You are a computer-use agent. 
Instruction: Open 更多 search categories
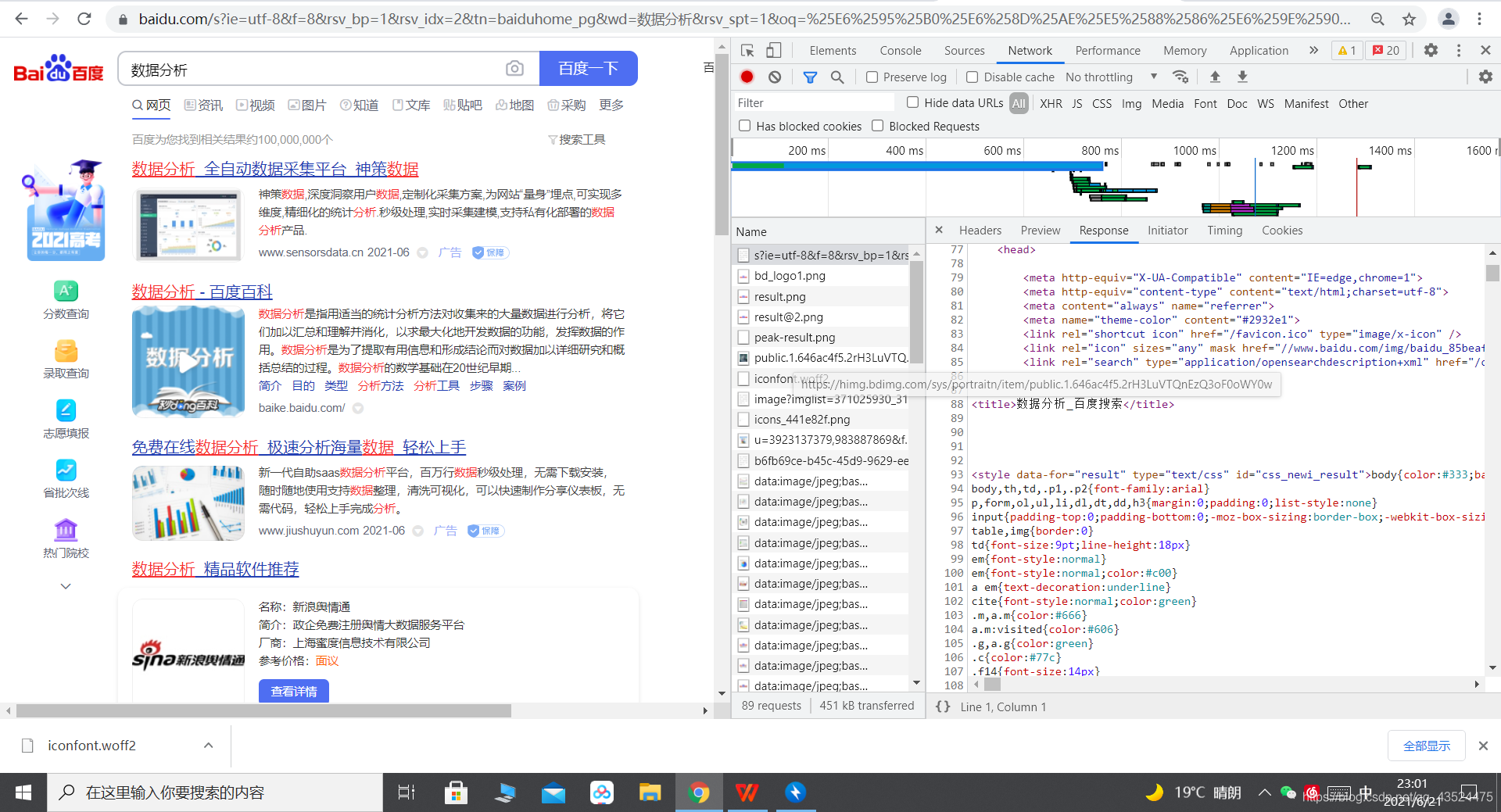611,105
